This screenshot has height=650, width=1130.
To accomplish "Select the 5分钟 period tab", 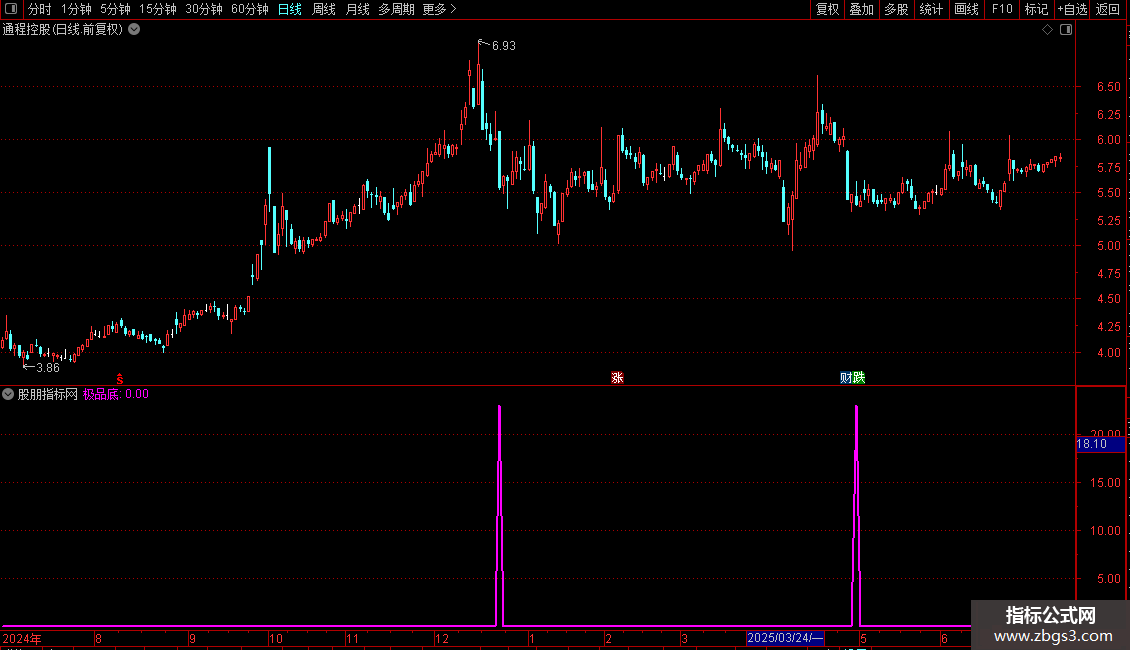I will [115, 9].
